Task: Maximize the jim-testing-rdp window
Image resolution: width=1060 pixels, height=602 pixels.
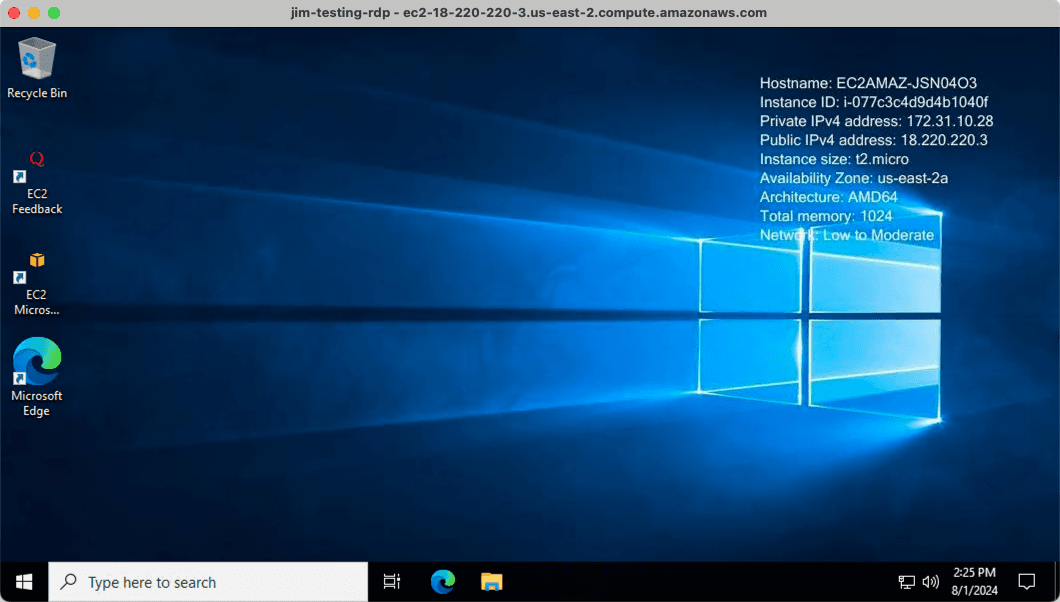Action: pos(54,13)
